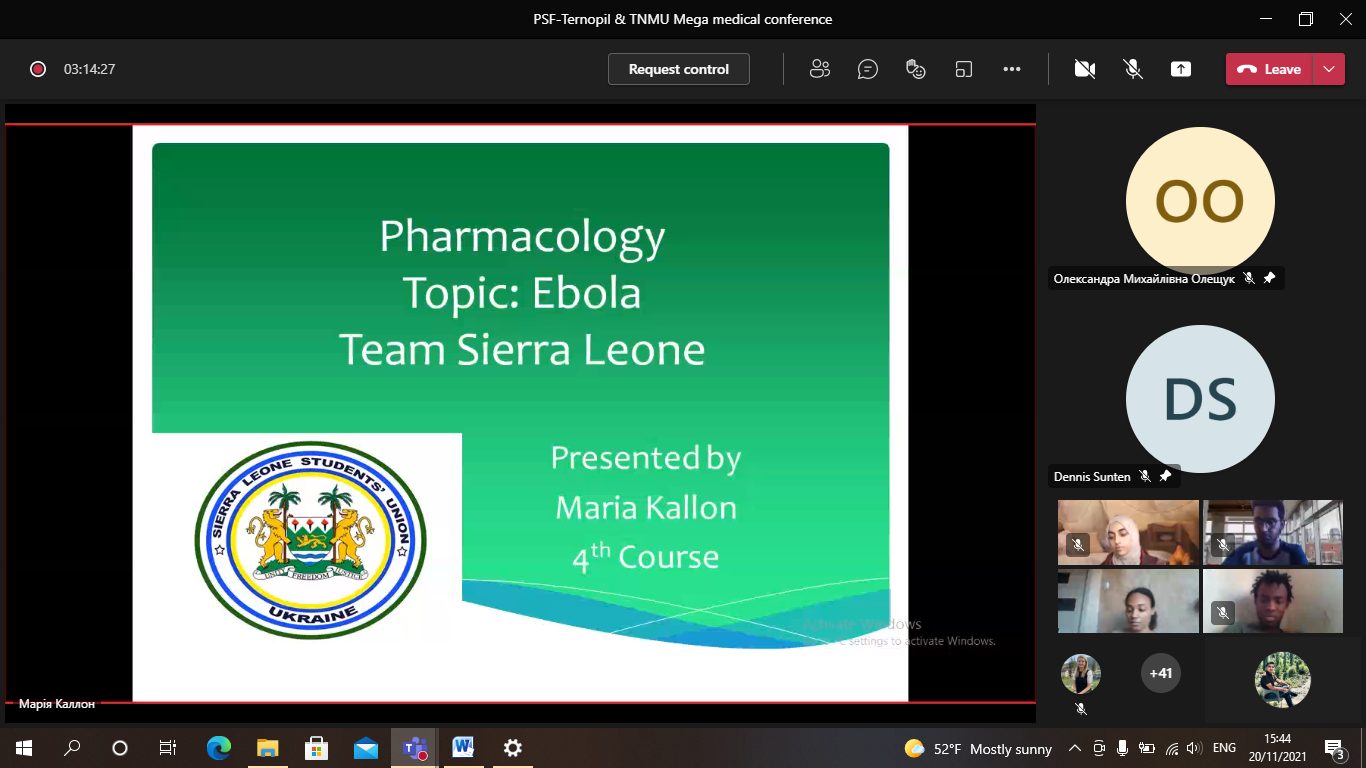Open the meeting chat icon
This screenshot has height=768, width=1366.
pyautogui.click(x=868, y=69)
